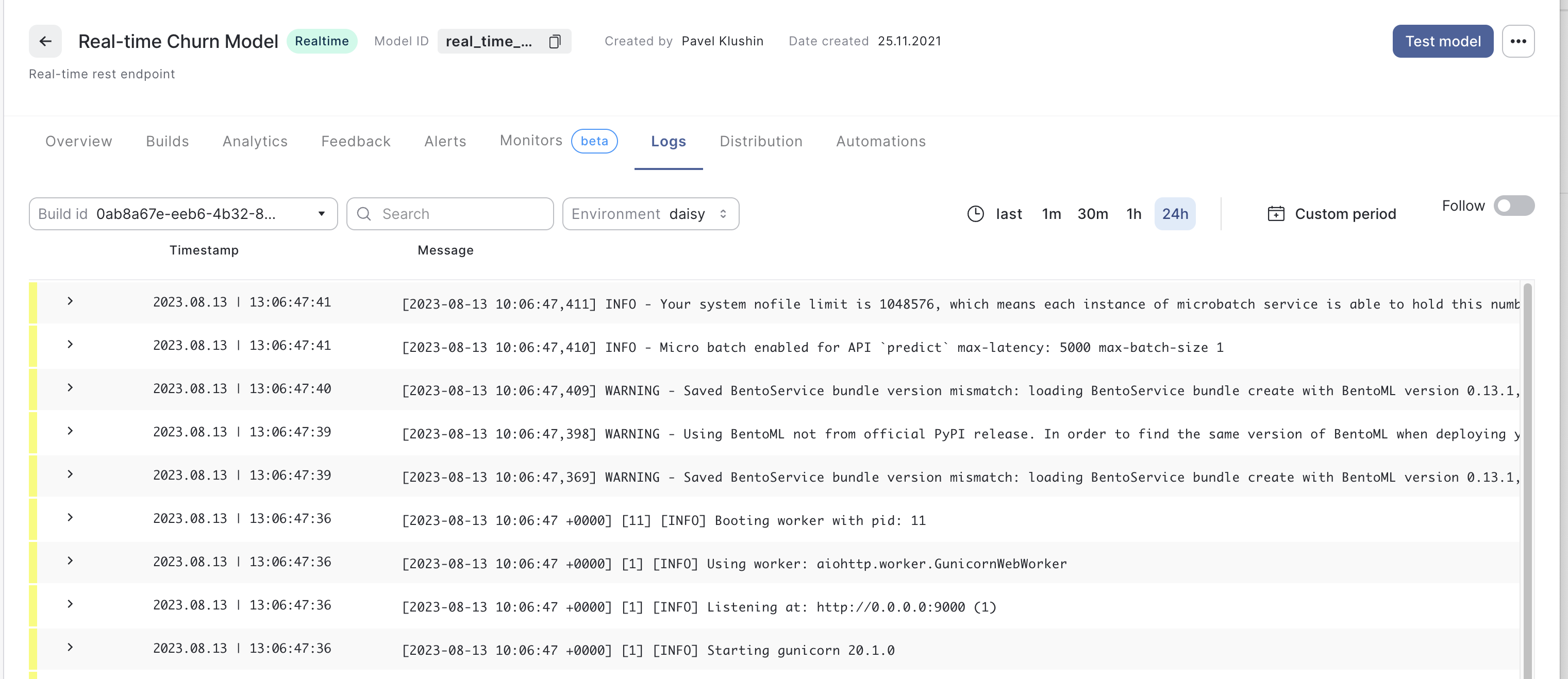Copy the model ID
The image size is (1568, 679).
tap(554, 41)
